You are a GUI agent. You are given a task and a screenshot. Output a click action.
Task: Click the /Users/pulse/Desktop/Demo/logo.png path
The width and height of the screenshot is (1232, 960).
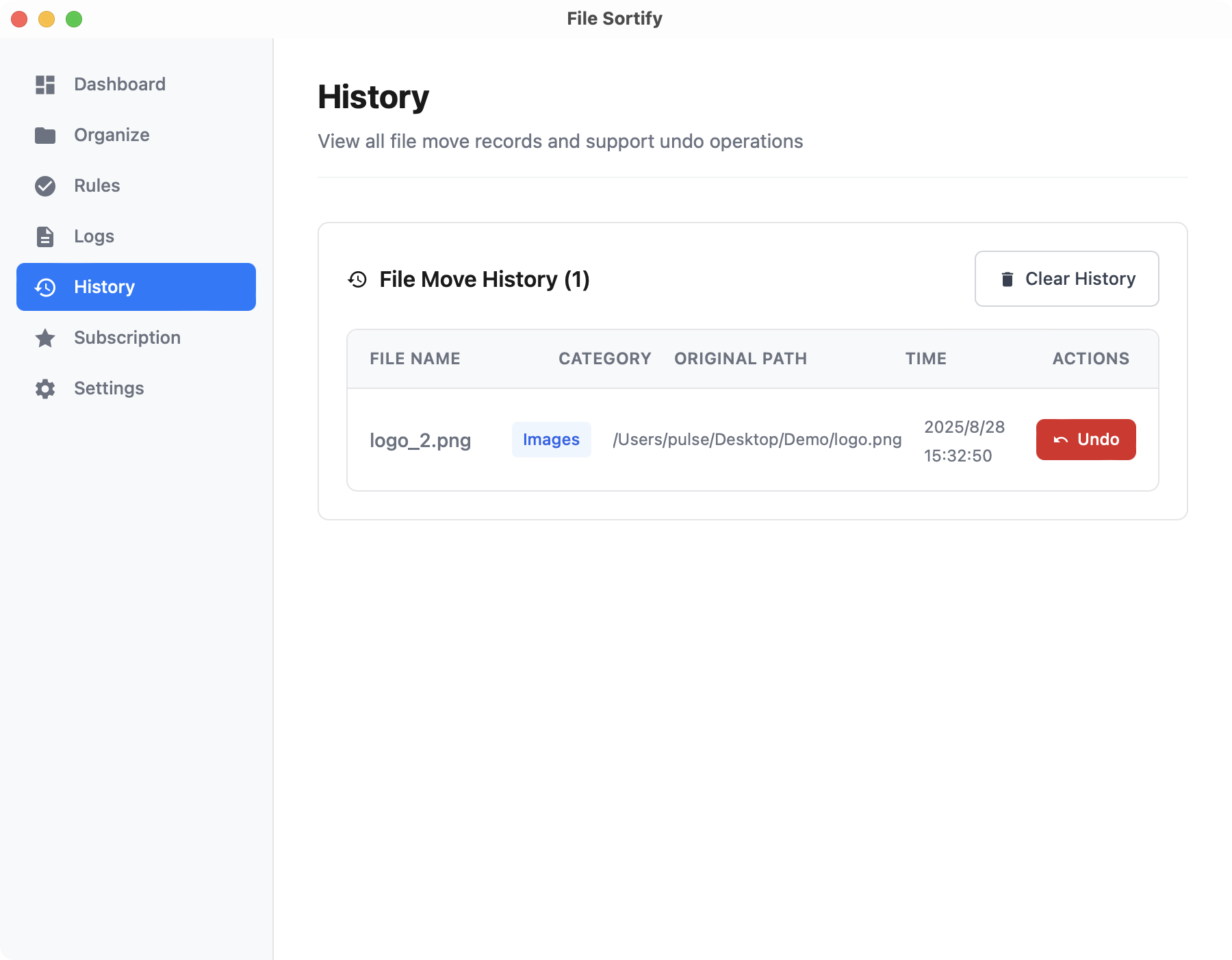(x=757, y=440)
